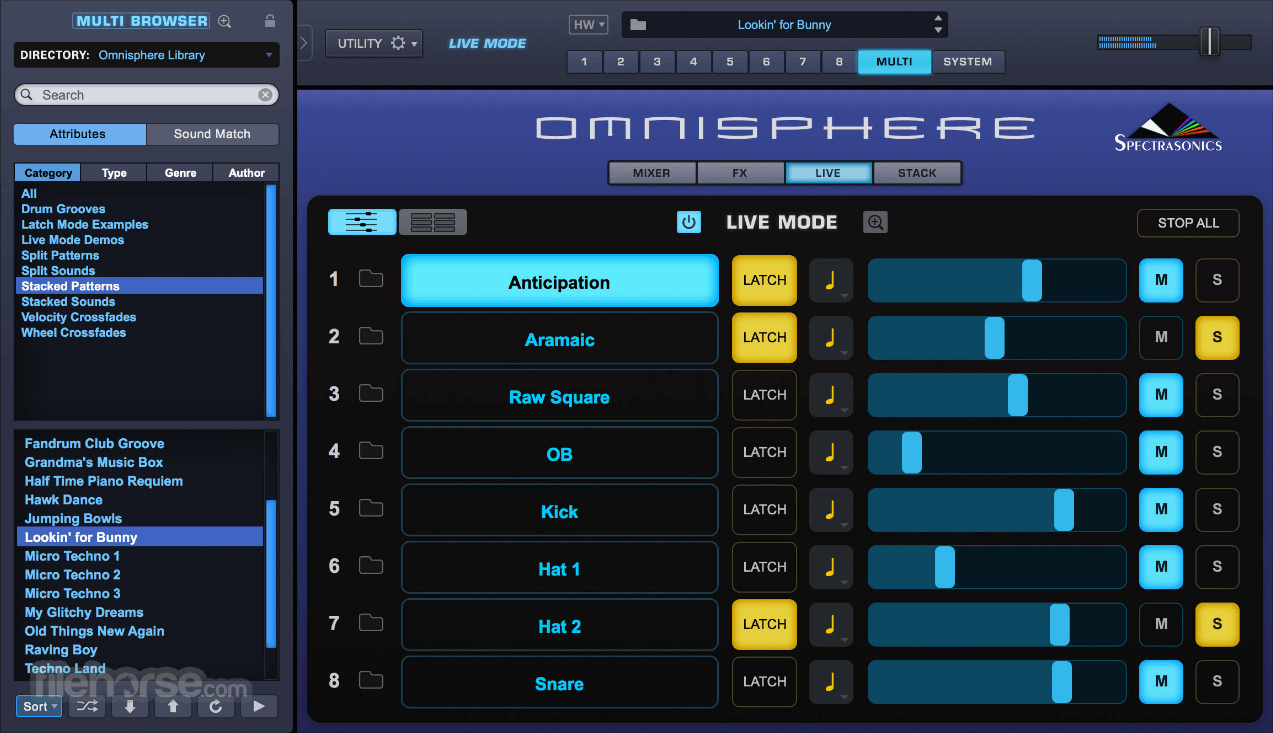
Task: Open the folder icon for part 7
Action: (x=371, y=623)
